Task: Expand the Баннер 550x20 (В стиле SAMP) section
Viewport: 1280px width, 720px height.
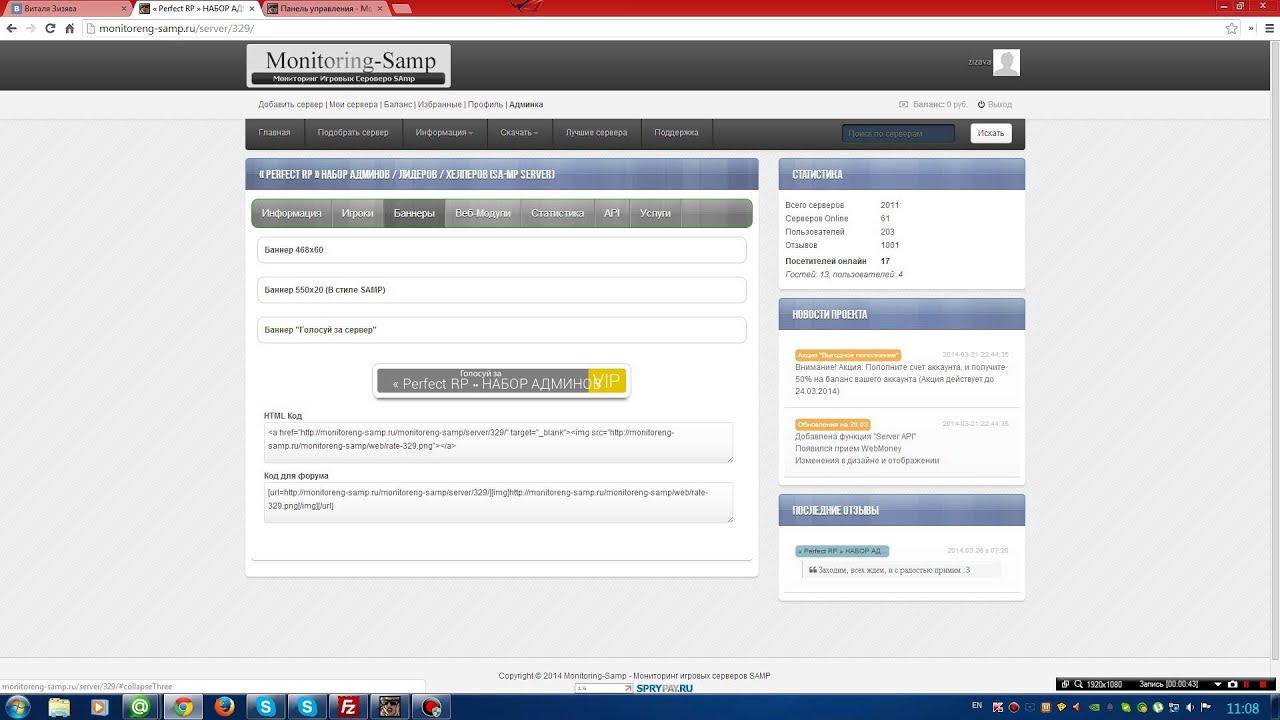Action: tap(501, 290)
